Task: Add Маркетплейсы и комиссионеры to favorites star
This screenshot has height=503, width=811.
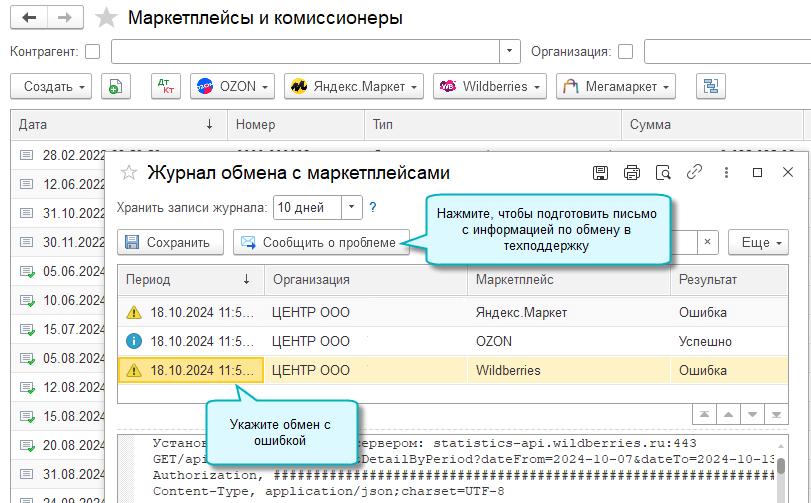Action: click(107, 18)
